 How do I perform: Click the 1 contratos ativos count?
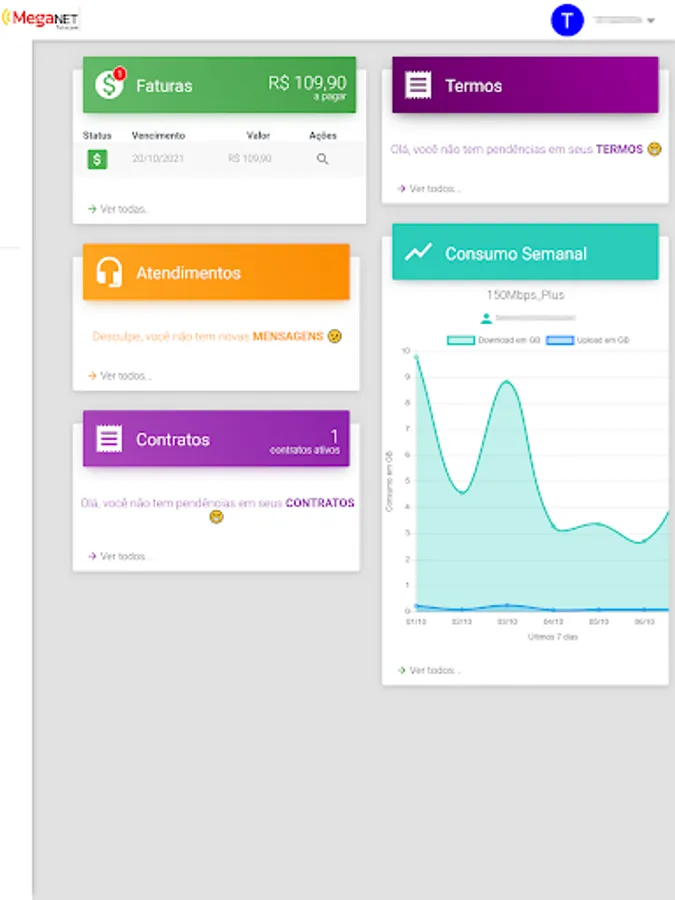point(305,442)
